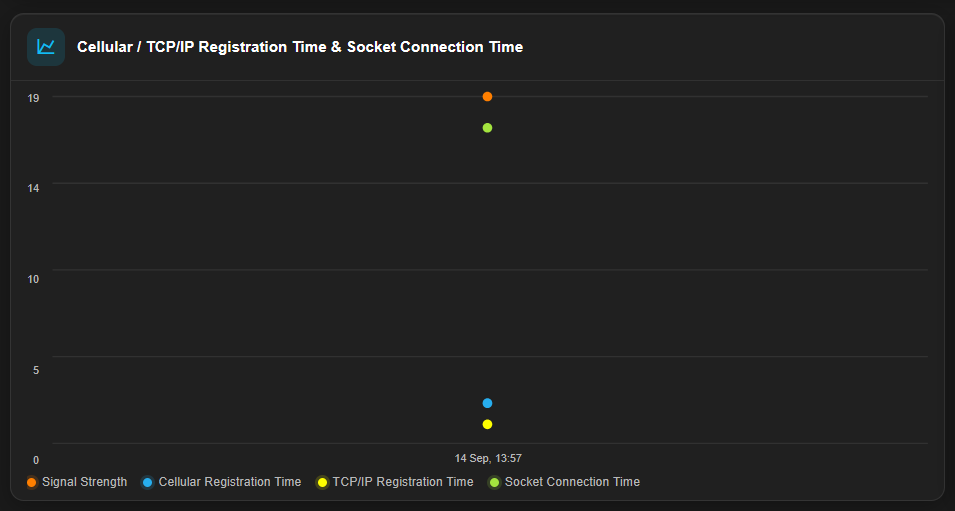The image size is (955, 511).
Task: Click the "14 Sep, 13:57" x-axis label
Action: 488,458
